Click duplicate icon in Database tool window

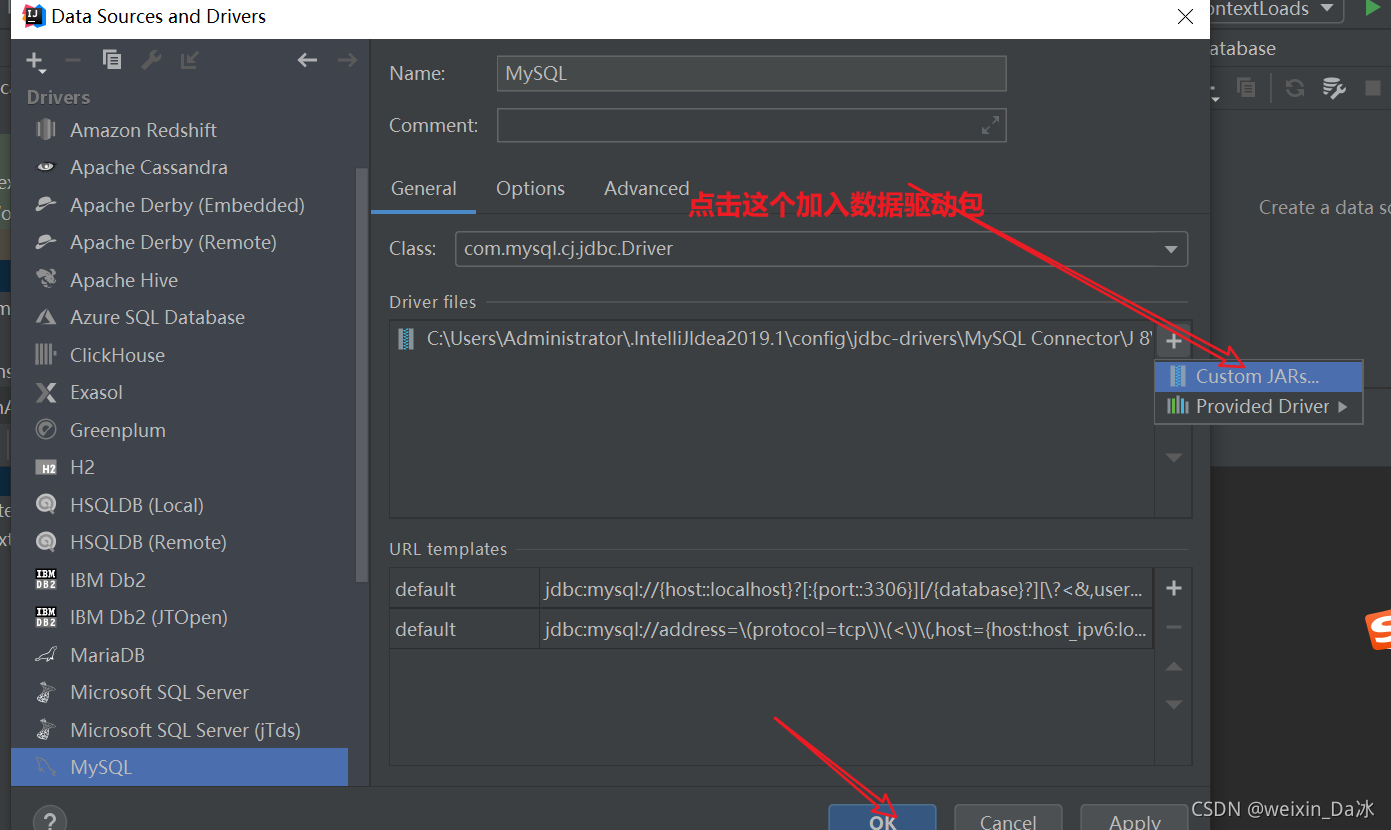point(1246,88)
